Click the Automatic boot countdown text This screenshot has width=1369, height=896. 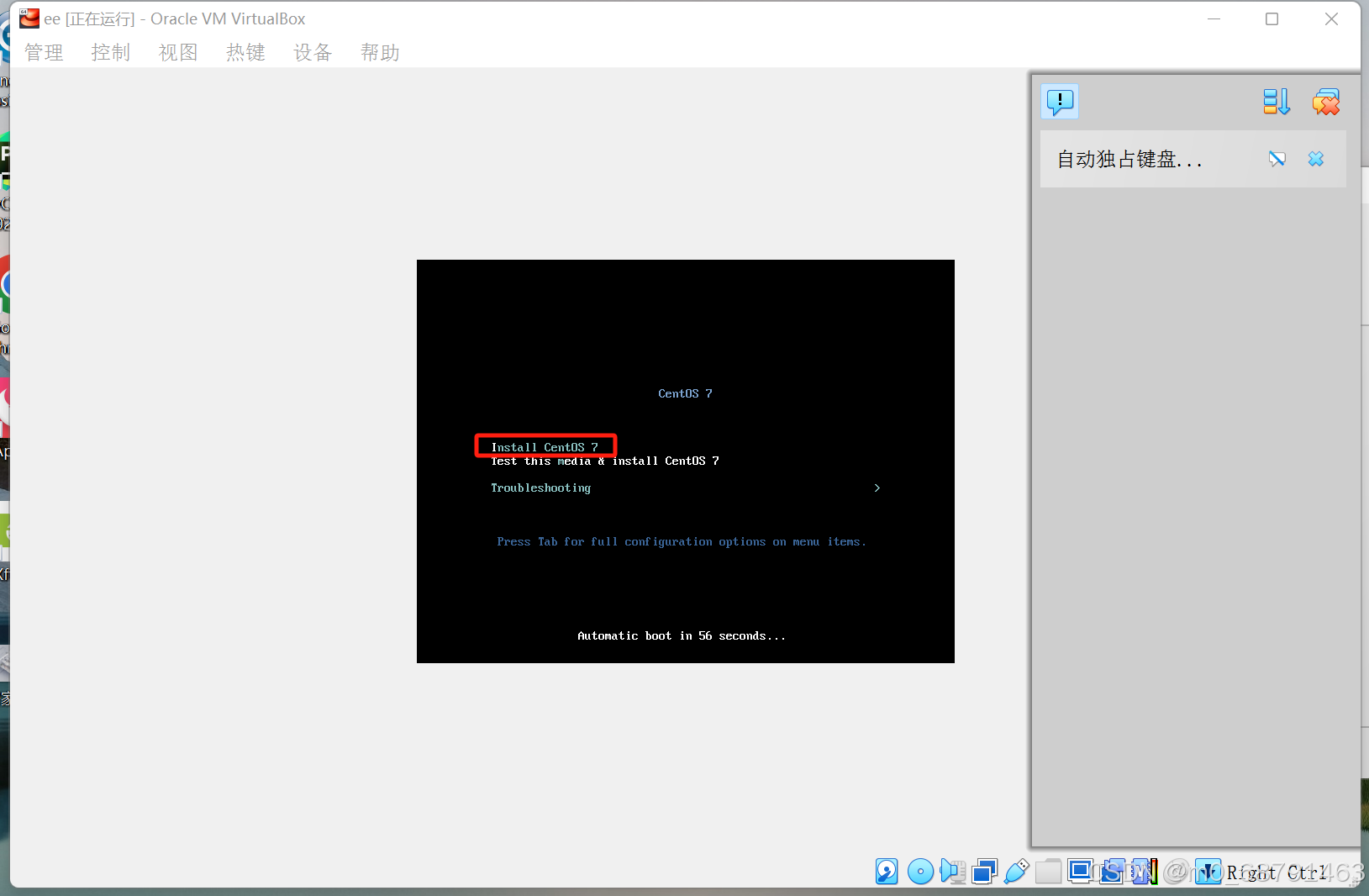pyautogui.click(x=682, y=635)
